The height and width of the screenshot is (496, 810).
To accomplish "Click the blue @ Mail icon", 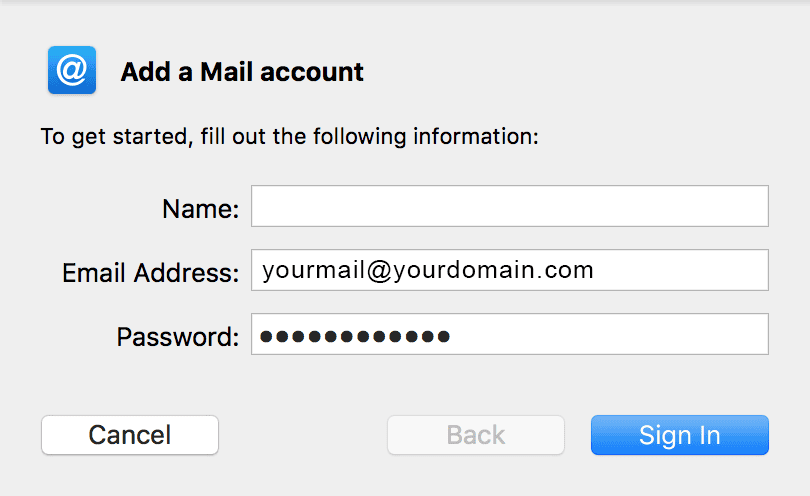I will pos(71,71).
